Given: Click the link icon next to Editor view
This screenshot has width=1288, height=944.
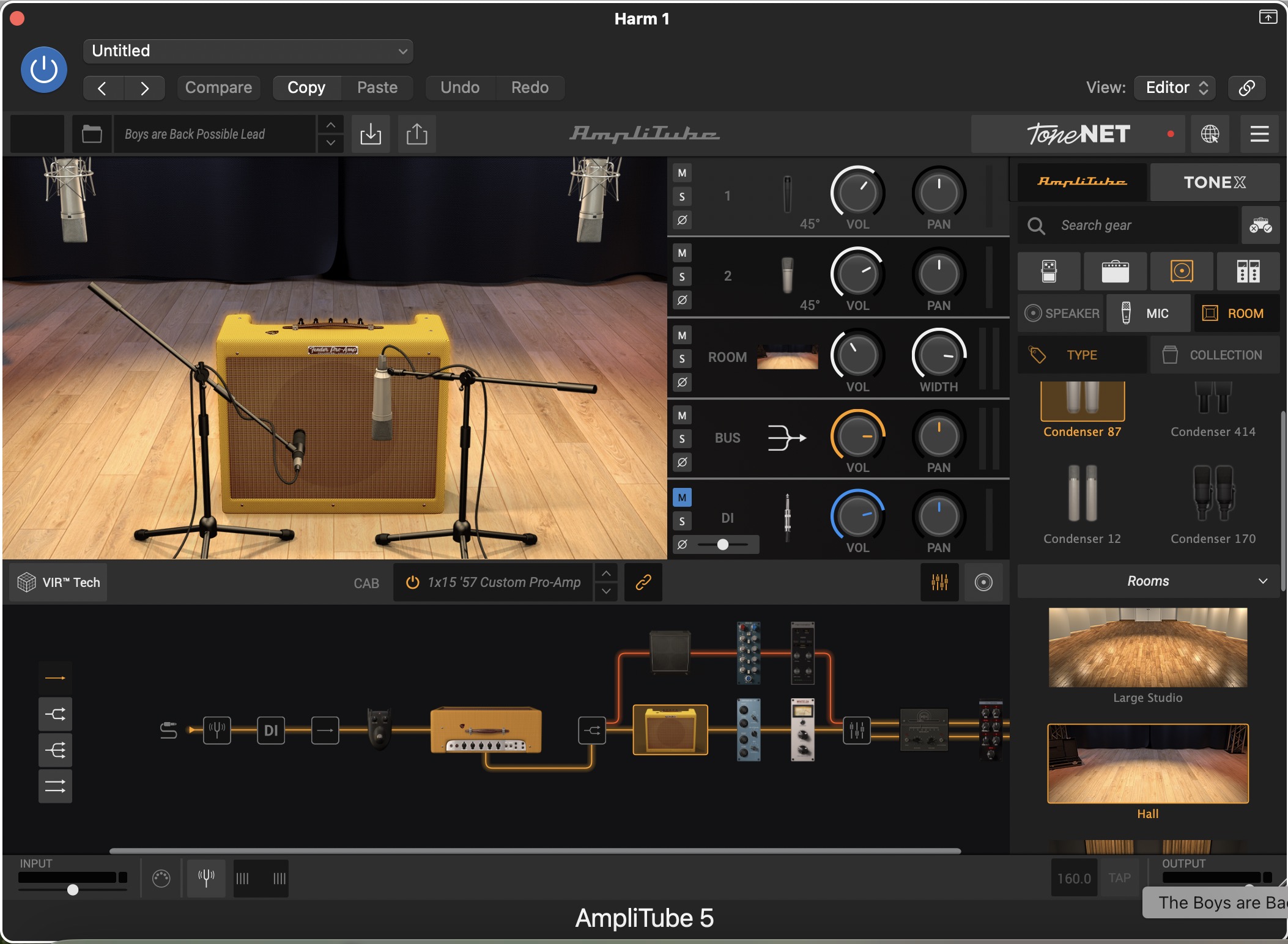Looking at the screenshot, I should [x=1247, y=87].
